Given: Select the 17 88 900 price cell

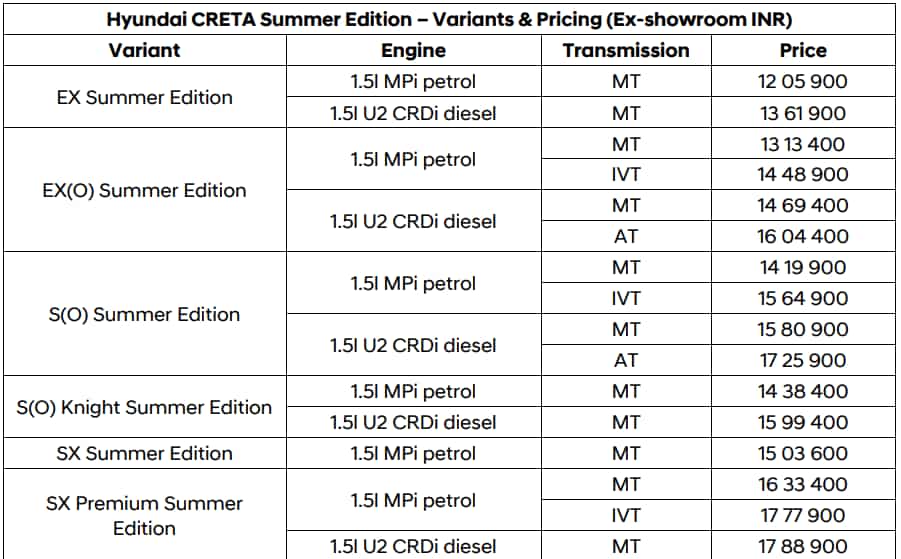Looking at the screenshot, I should 803,546.
